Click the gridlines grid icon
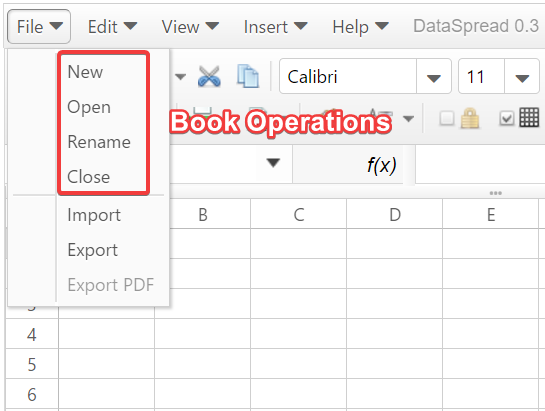Image resolution: width=545 pixels, height=411 pixels. pos(529,118)
